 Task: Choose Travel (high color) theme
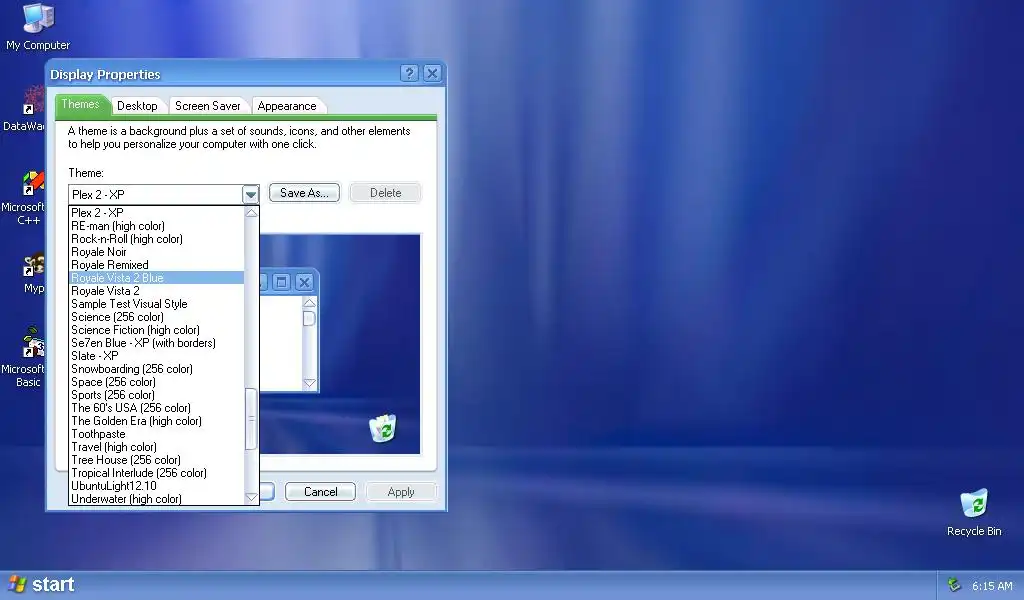click(x=157, y=447)
